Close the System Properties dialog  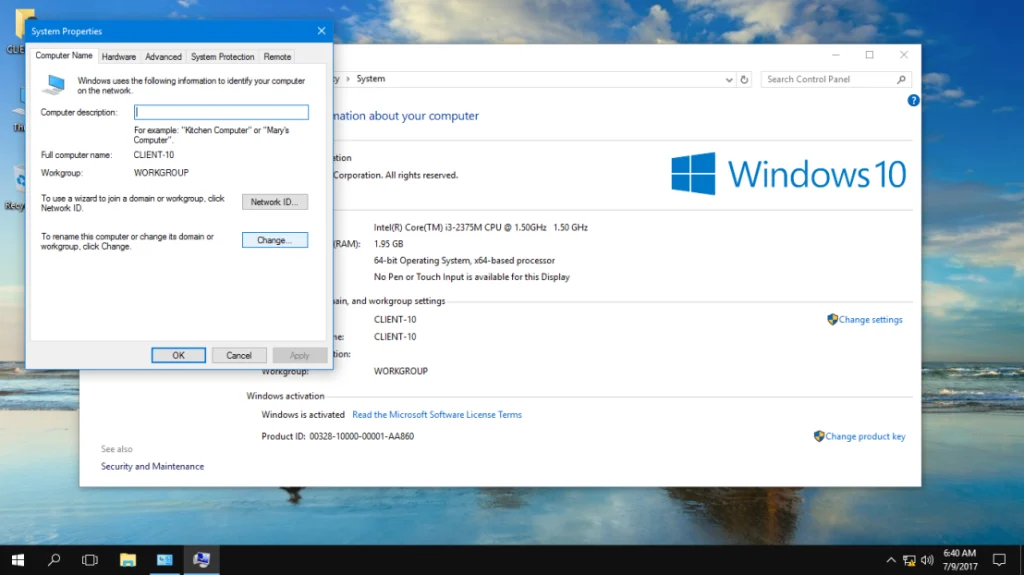pyautogui.click(x=321, y=31)
